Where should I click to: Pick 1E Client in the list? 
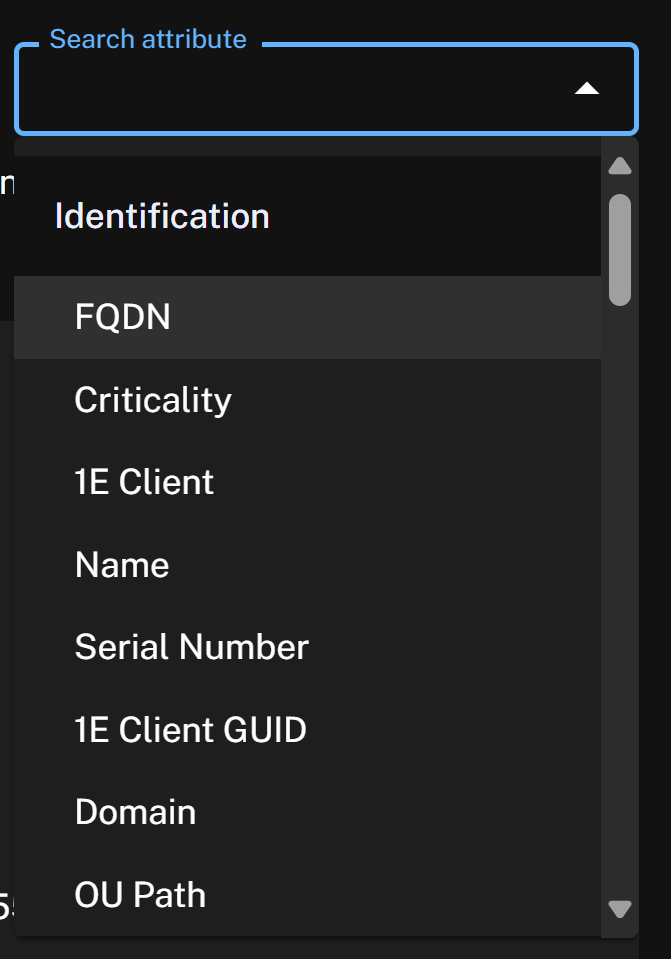[144, 482]
